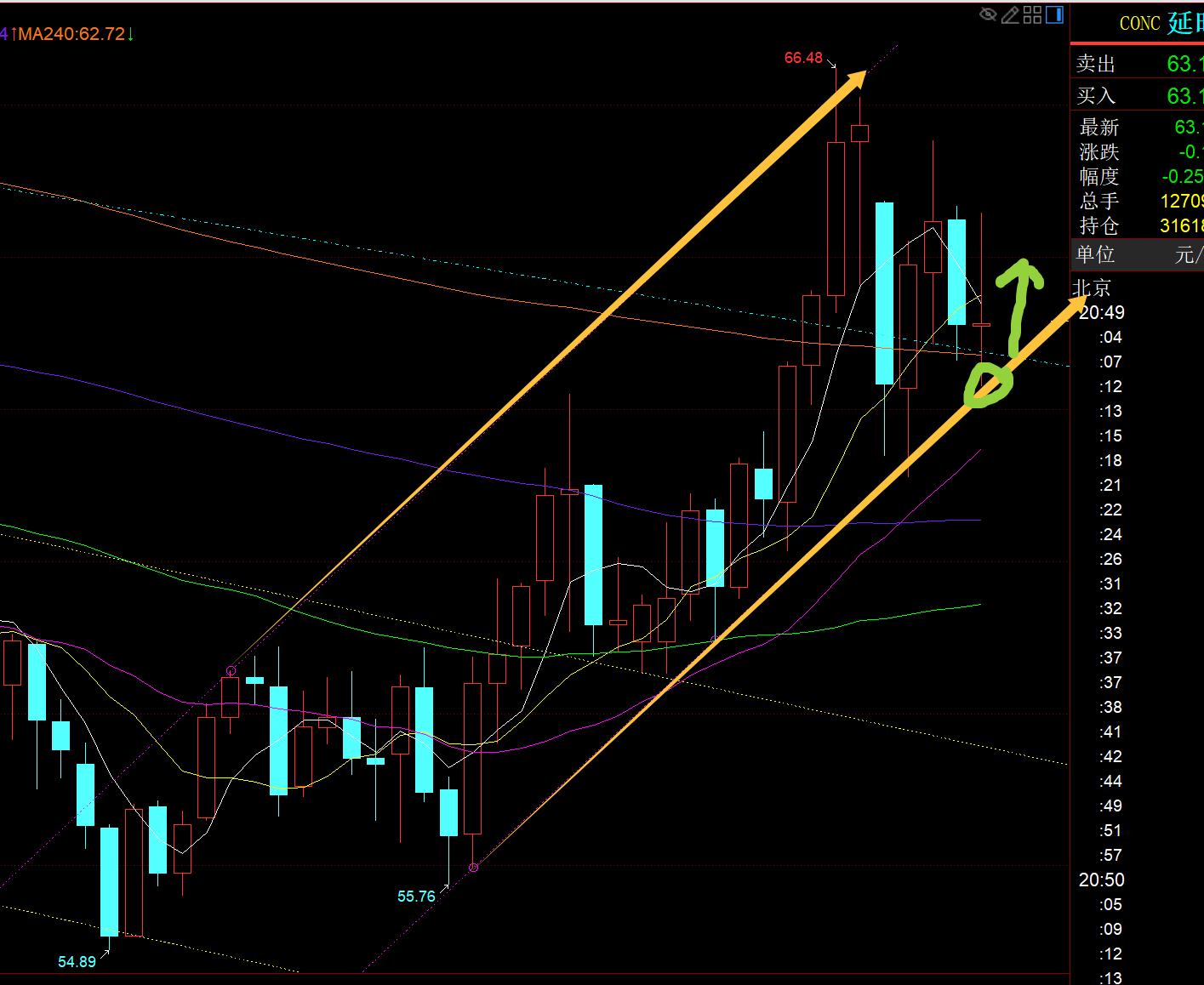Select the :18 tick row
The image size is (1204, 985).
tap(1110, 461)
